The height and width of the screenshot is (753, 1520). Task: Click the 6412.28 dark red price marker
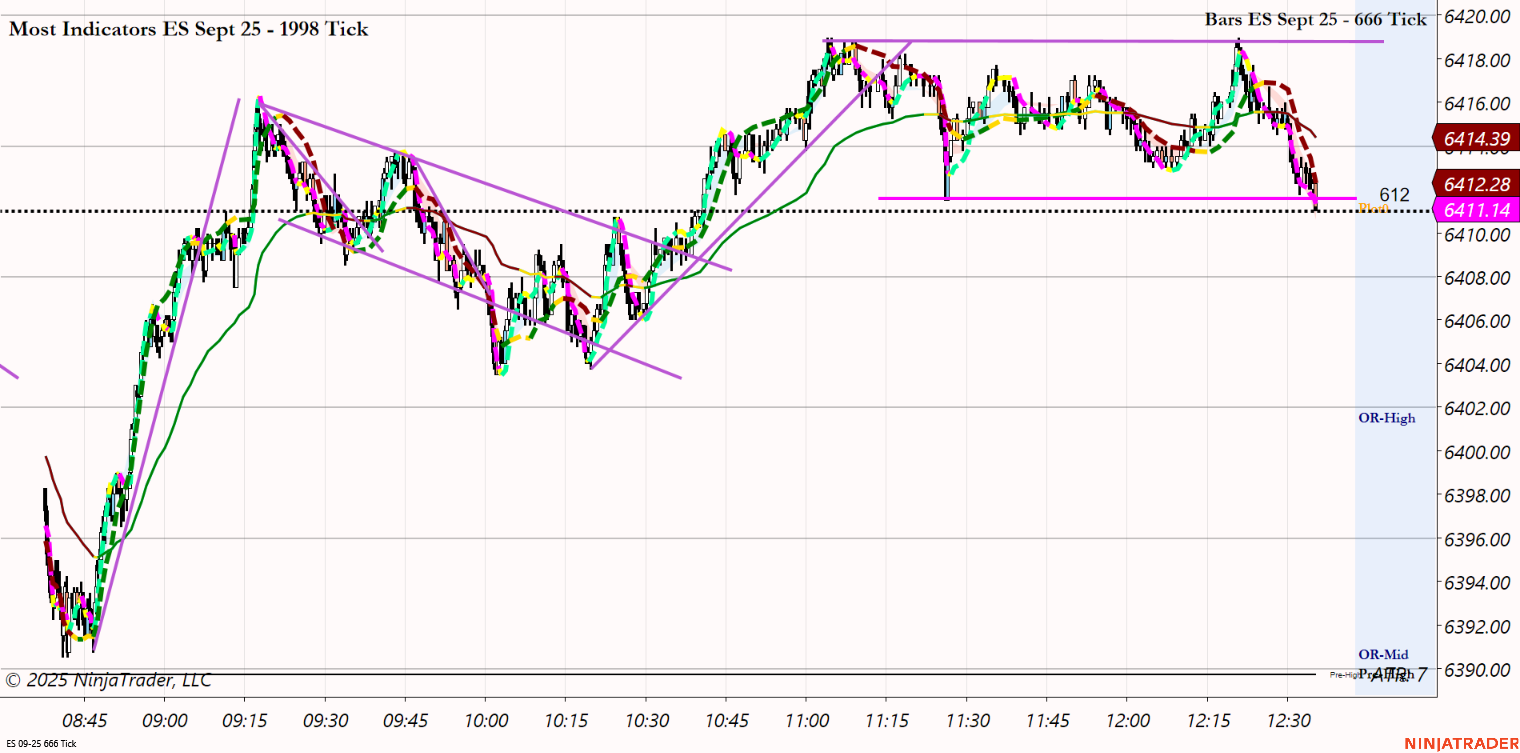click(1477, 183)
